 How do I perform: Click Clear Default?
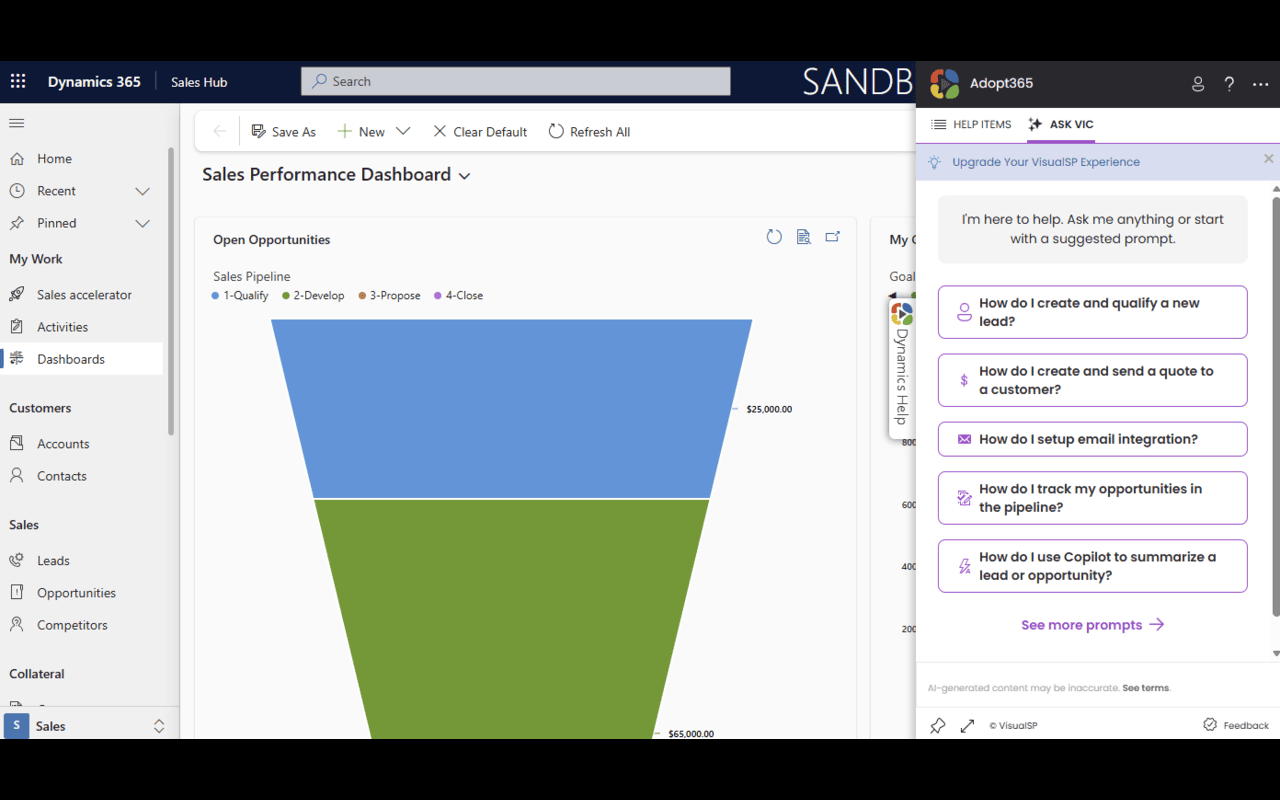(x=479, y=131)
